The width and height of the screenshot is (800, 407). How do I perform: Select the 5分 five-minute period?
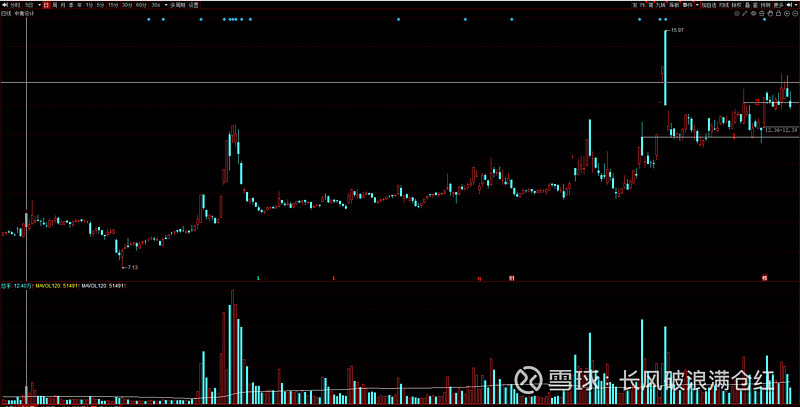point(100,5)
